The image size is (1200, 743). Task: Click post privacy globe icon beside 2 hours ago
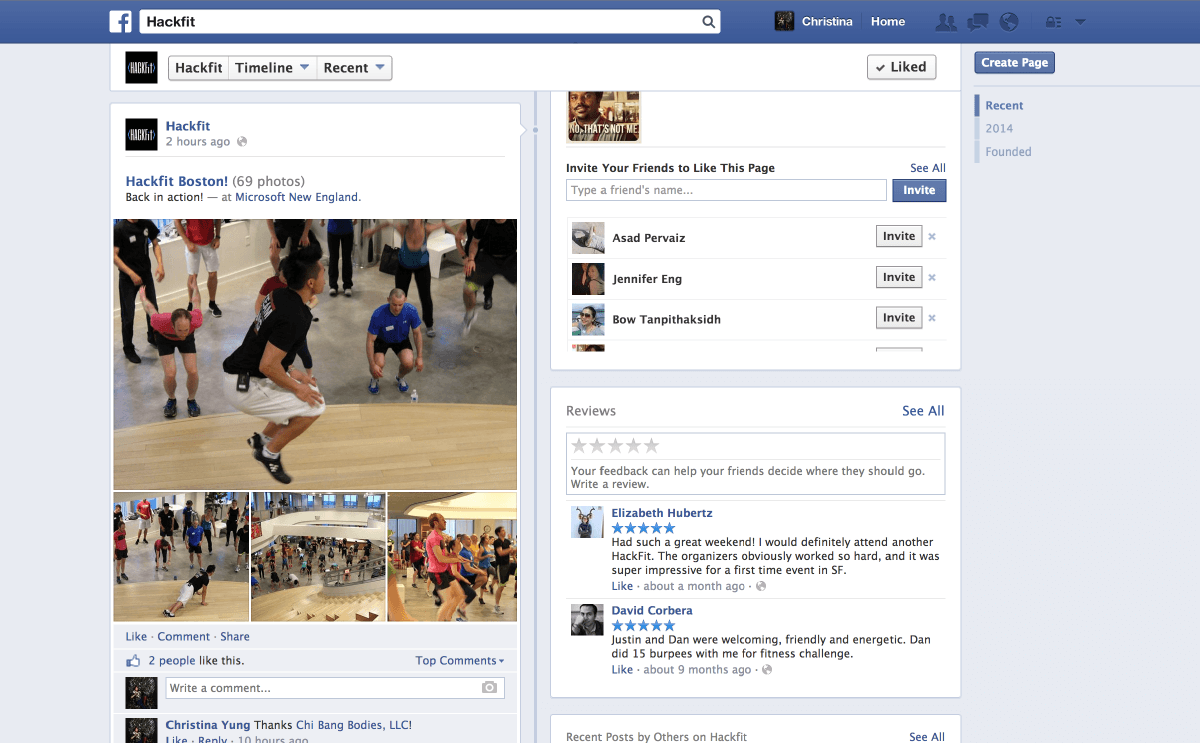[x=242, y=142]
